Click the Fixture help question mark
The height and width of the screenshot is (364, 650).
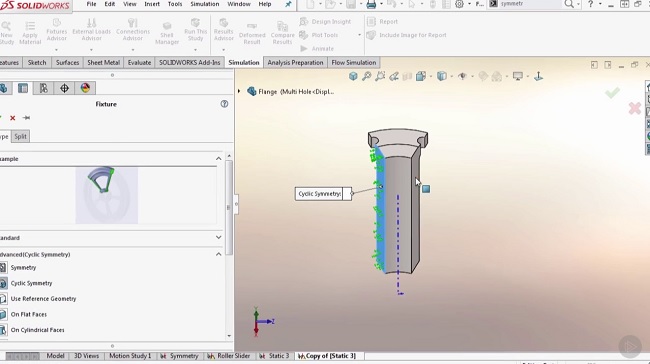[224, 104]
